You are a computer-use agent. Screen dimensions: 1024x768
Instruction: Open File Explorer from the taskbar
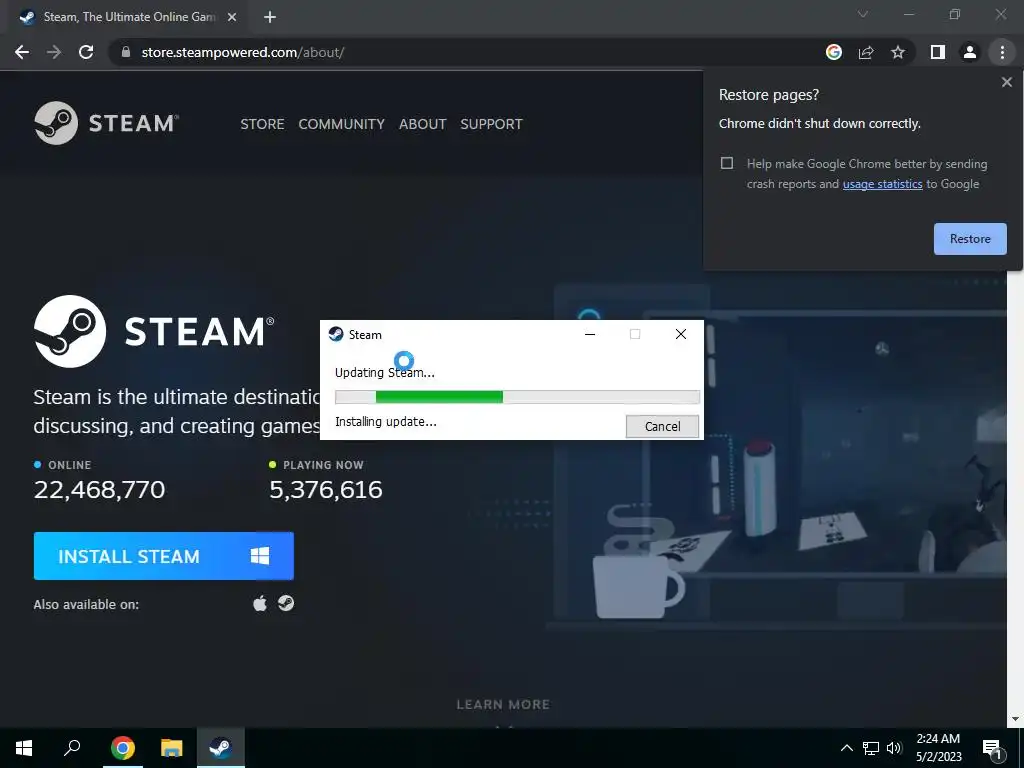172,748
